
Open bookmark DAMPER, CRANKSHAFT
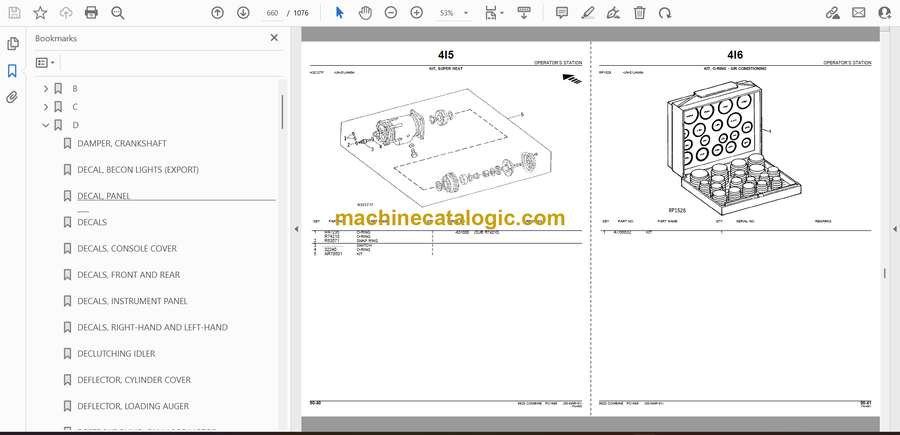(122, 143)
